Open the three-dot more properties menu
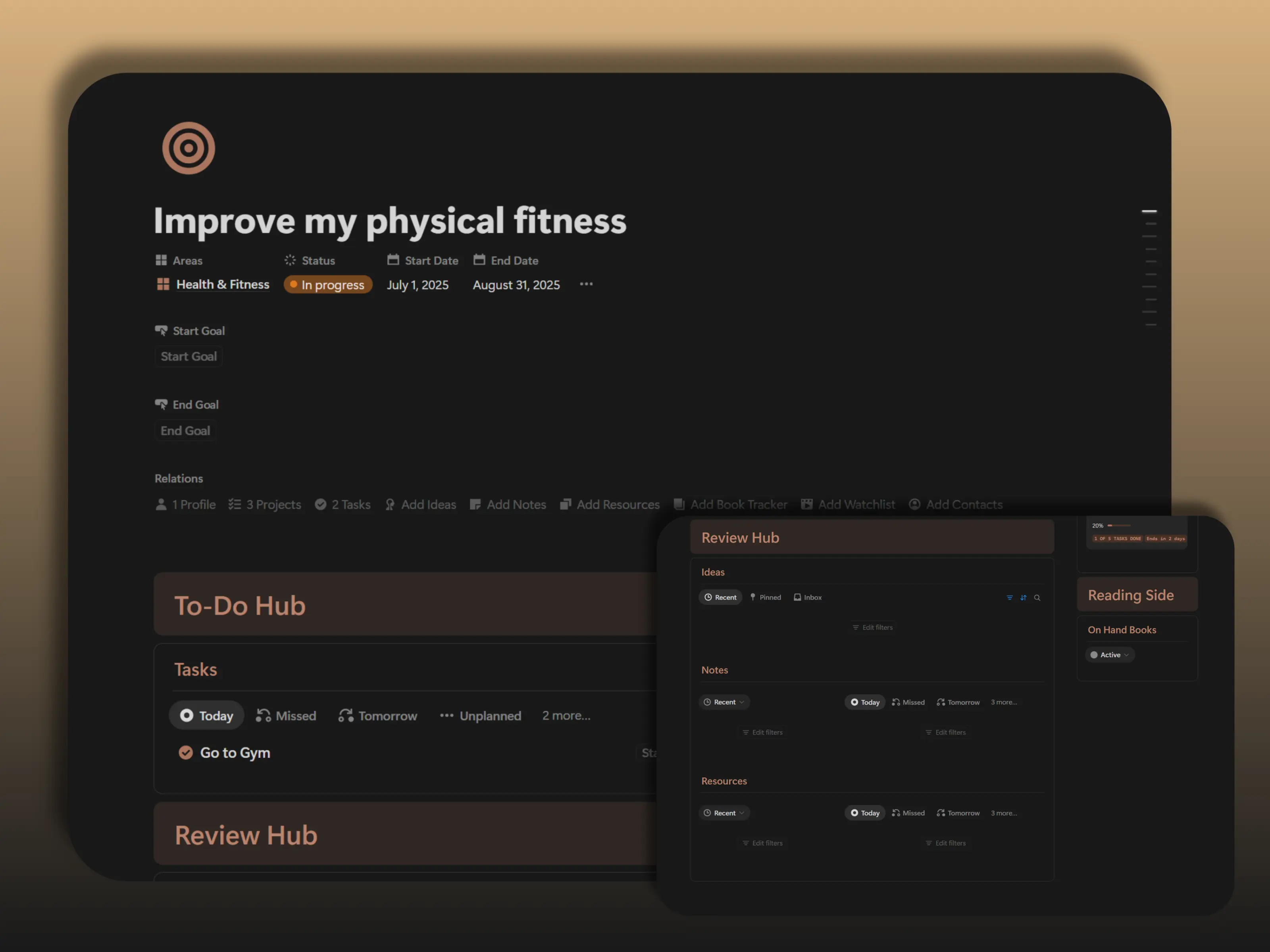Image resolution: width=1270 pixels, height=952 pixels. [586, 284]
